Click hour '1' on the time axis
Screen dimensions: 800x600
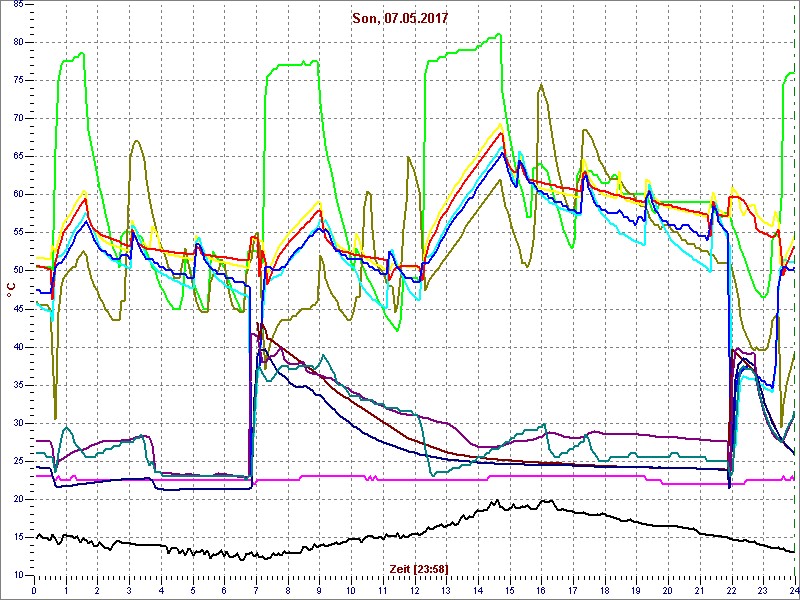66,591
